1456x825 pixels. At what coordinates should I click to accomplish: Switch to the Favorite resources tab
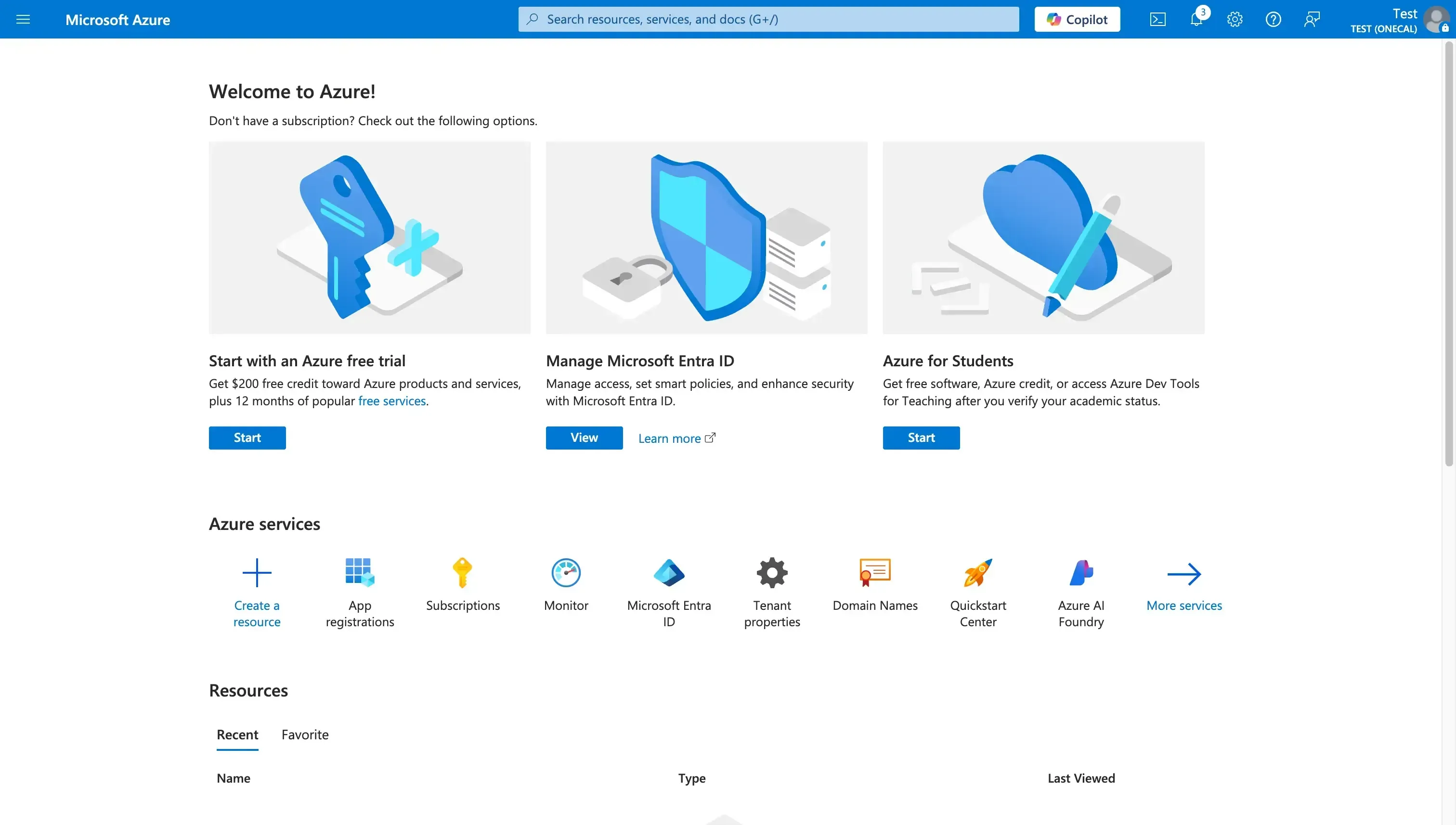pyautogui.click(x=305, y=735)
